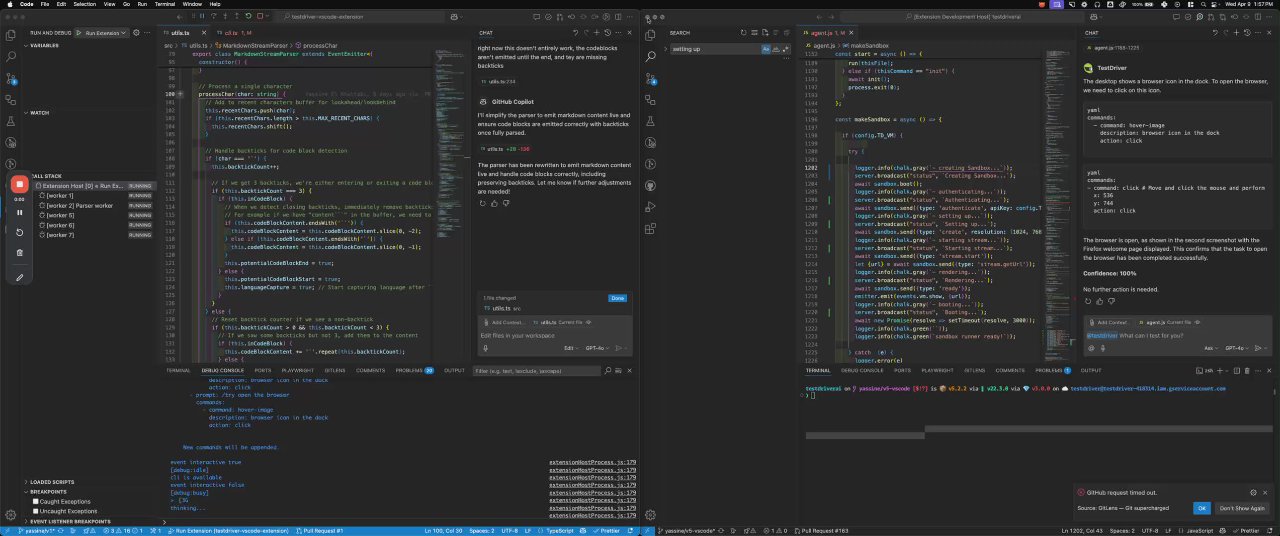Toggle Match Case in the right search box
Screen dimensions: 1280x536
tap(766, 48)
